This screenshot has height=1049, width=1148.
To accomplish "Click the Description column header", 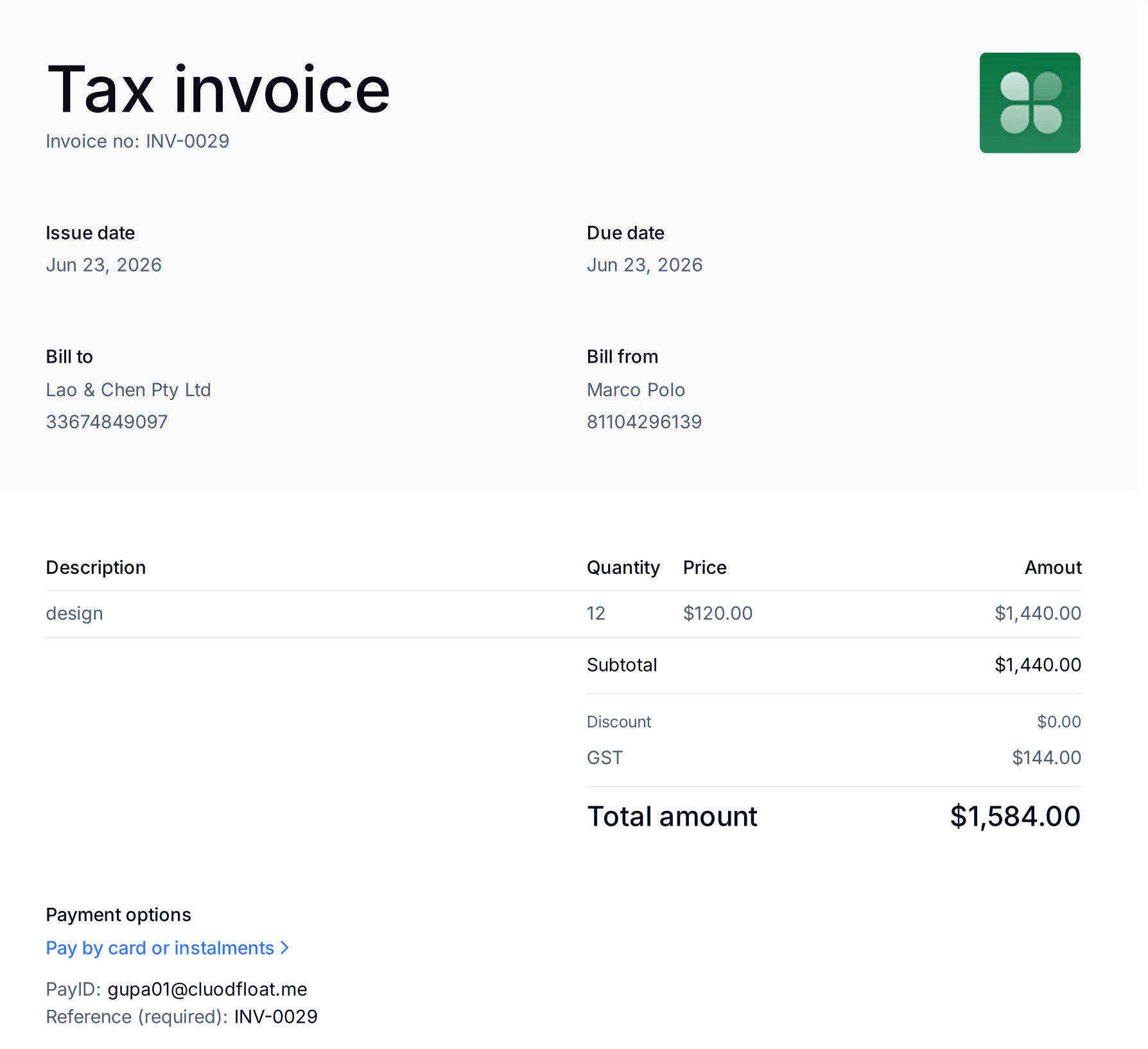I will click(96, 568).
